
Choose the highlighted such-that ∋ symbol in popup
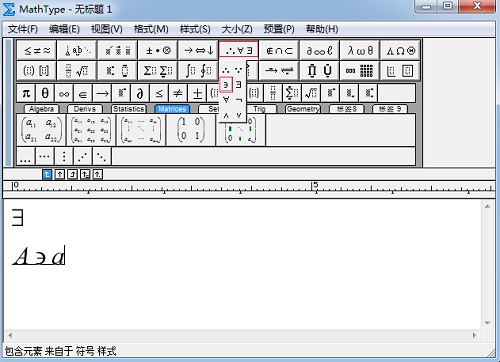pyautogui.click(x=226, y=85)
